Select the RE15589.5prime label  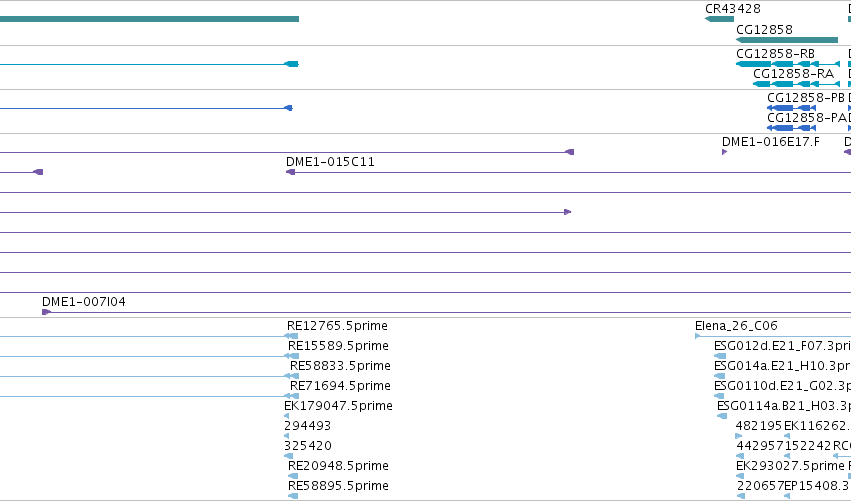point(338,346)
